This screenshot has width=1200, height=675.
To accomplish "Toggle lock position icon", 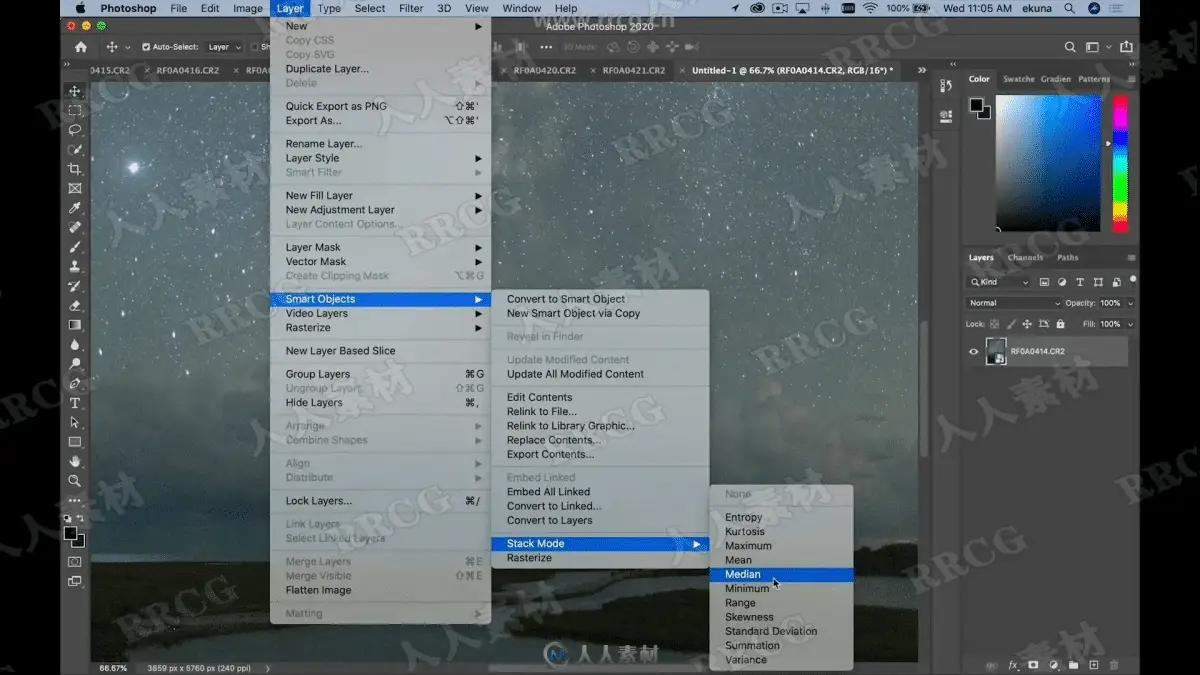I will click(x=1026, y=324).
